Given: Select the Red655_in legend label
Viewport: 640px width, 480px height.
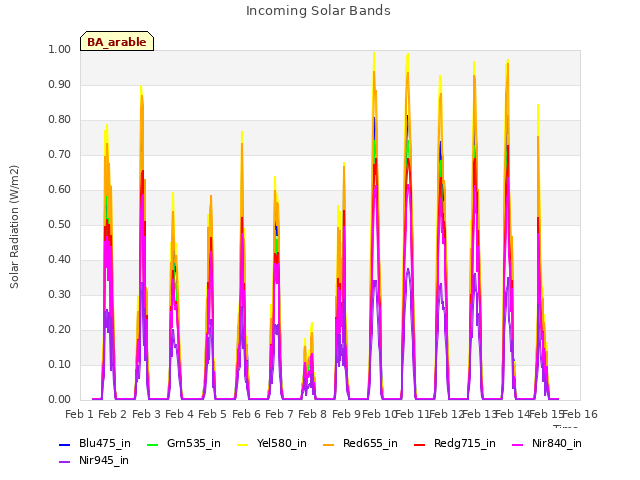Looking at the screenshot, I should pos(370,444).
